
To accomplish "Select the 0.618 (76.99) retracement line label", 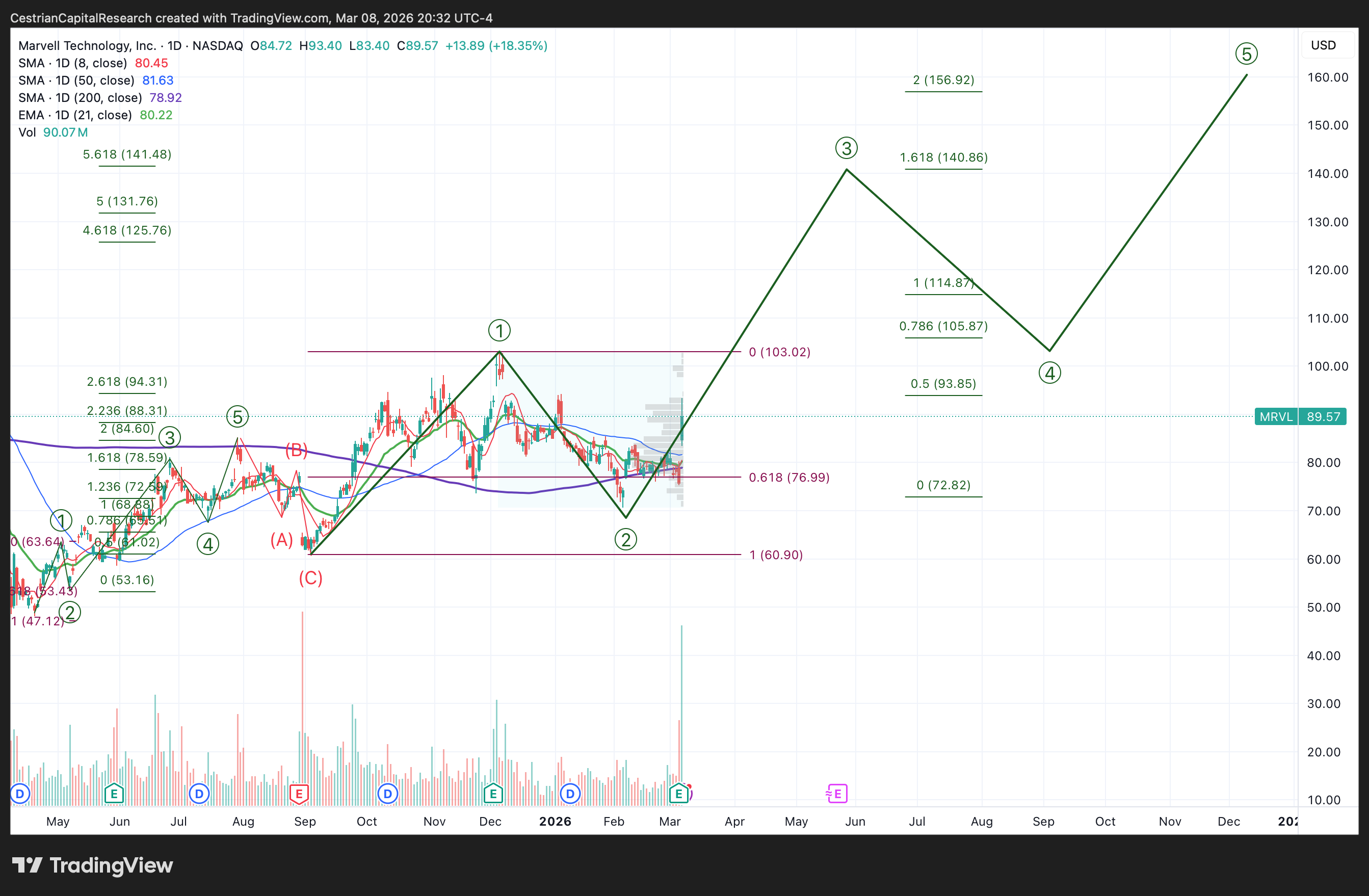I will point(788,478).
